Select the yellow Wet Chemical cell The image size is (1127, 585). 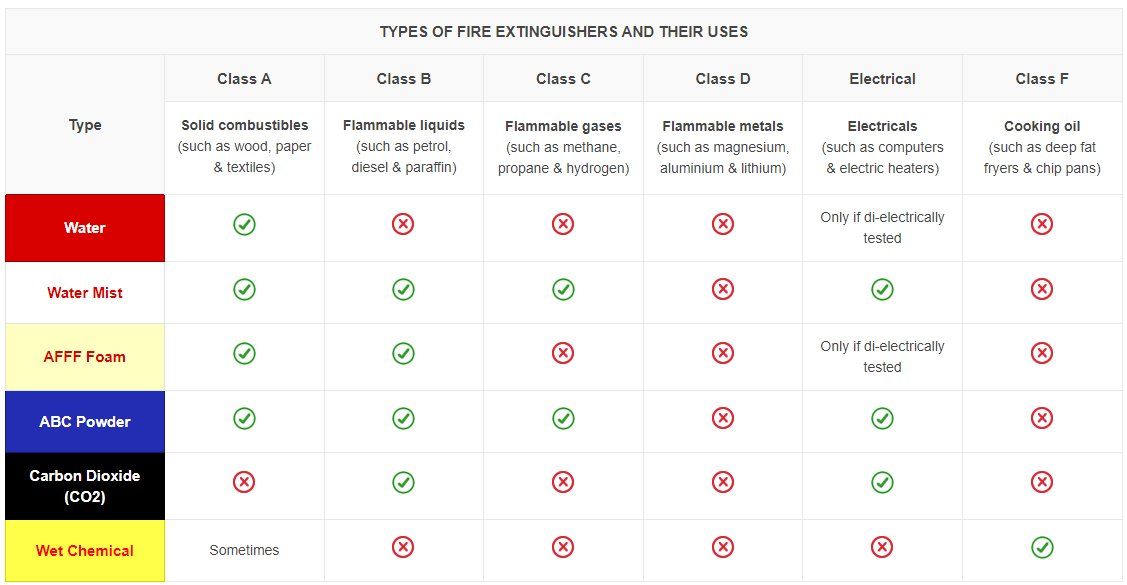[x=85, y=551]
